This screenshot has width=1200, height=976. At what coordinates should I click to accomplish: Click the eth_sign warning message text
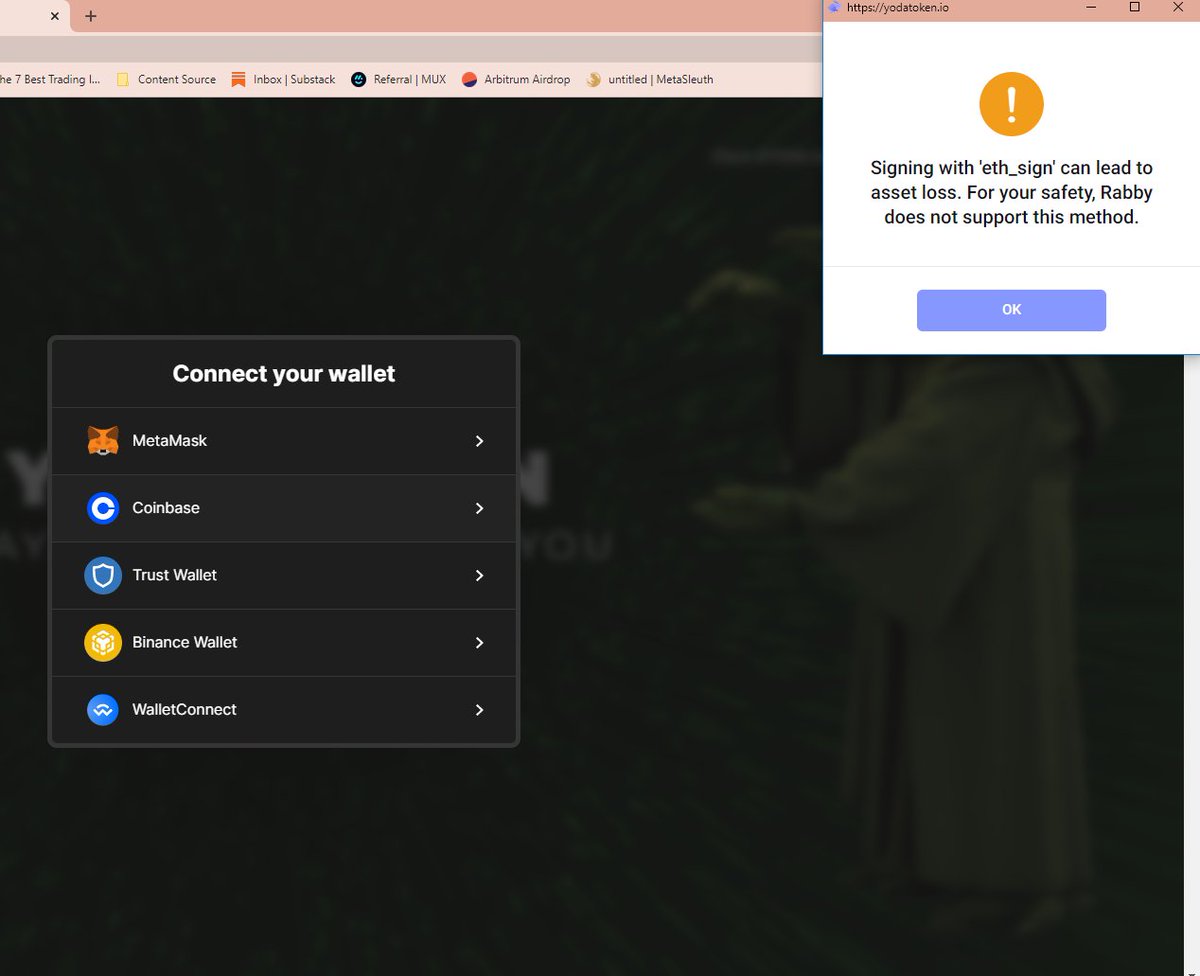point(1011,192)
